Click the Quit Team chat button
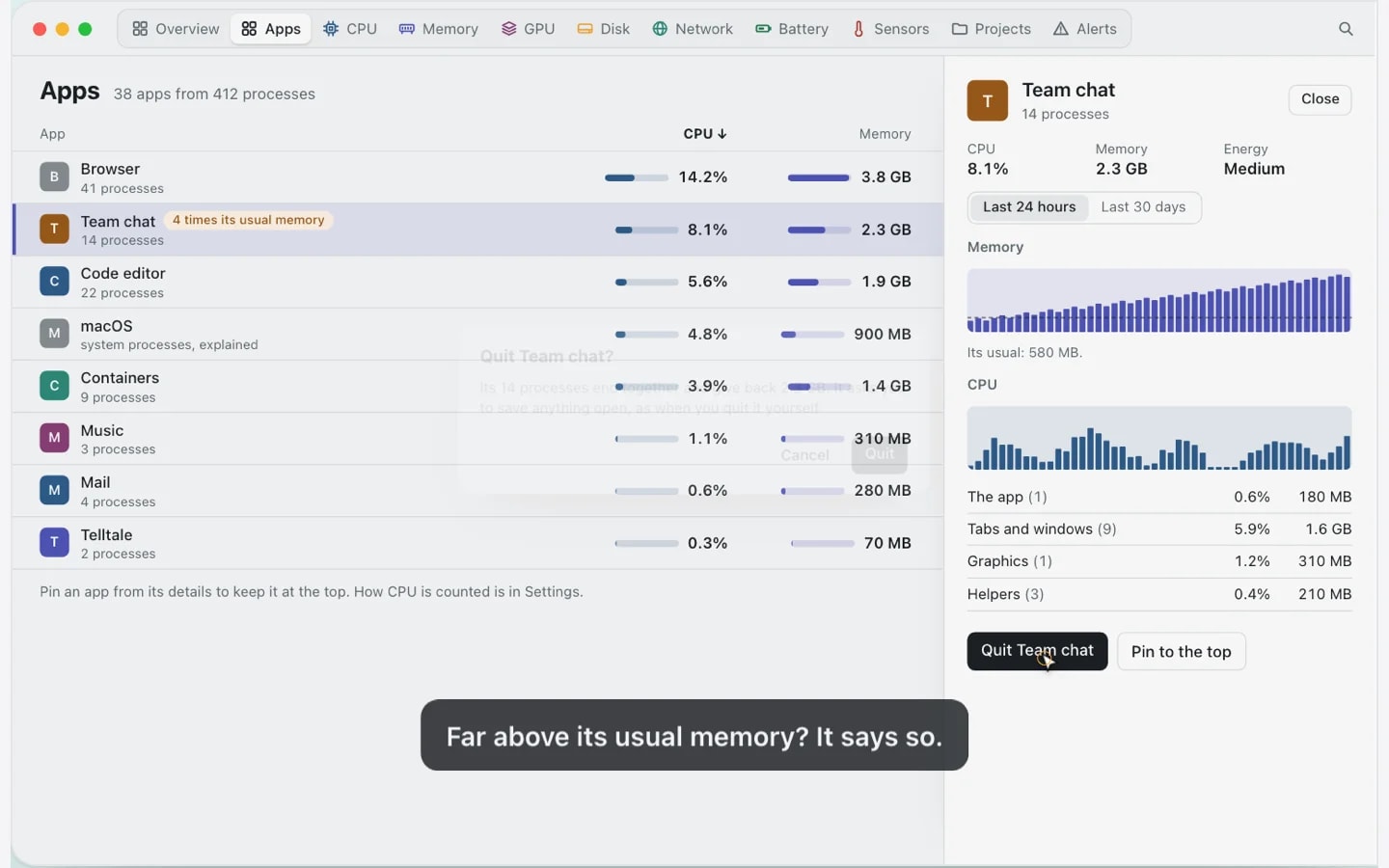 coord(1037,651)
